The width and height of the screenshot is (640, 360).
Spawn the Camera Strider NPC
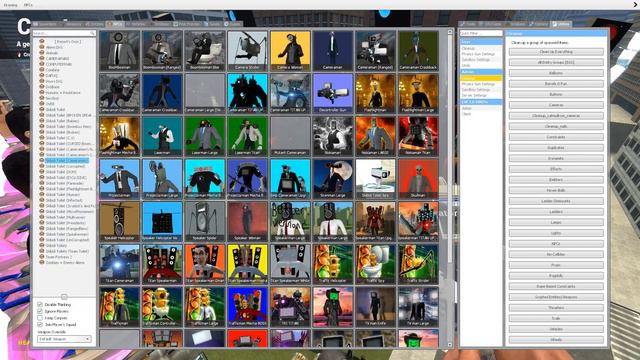[x=247, y=51]
